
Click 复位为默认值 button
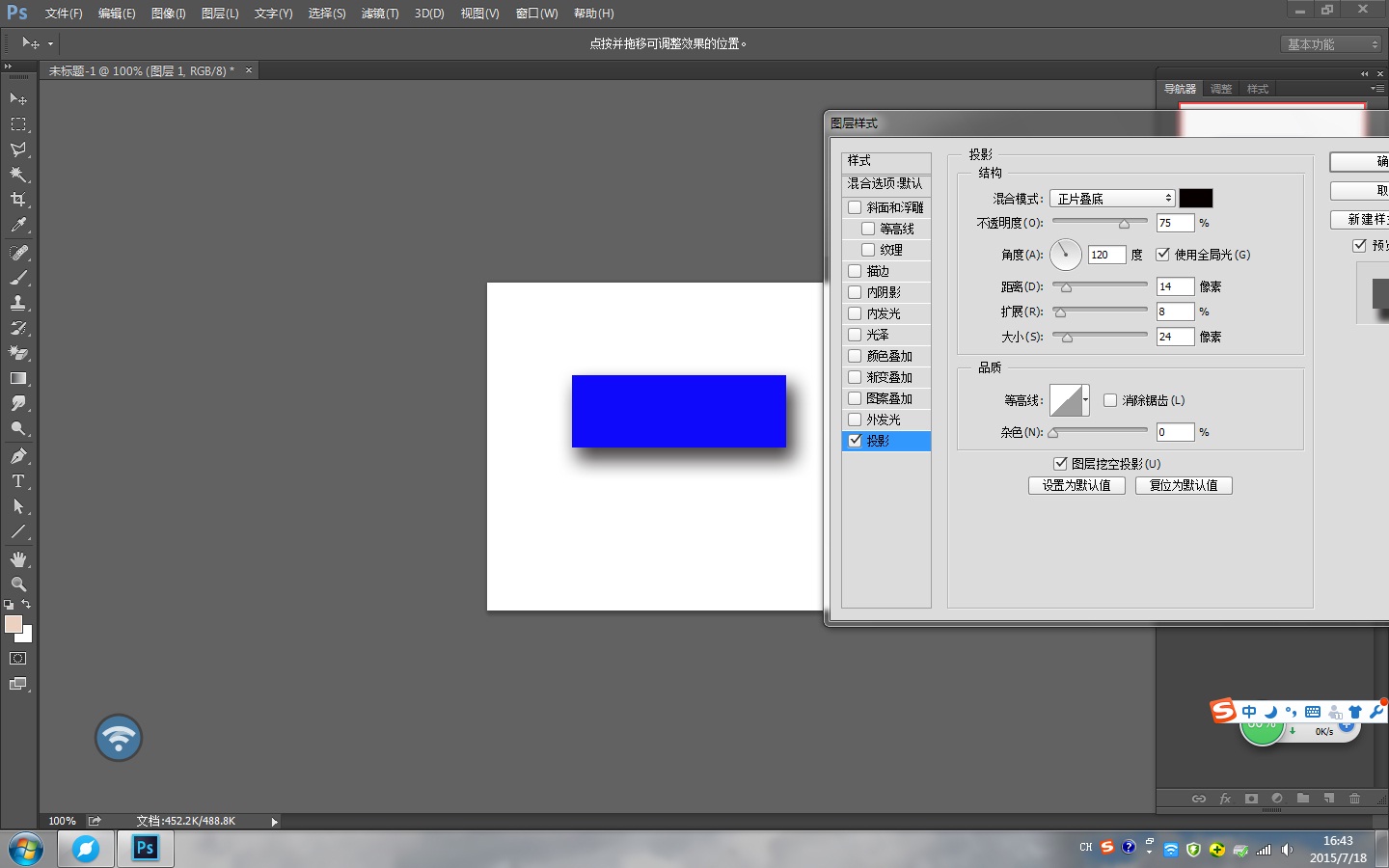(x=1184, y=485)
